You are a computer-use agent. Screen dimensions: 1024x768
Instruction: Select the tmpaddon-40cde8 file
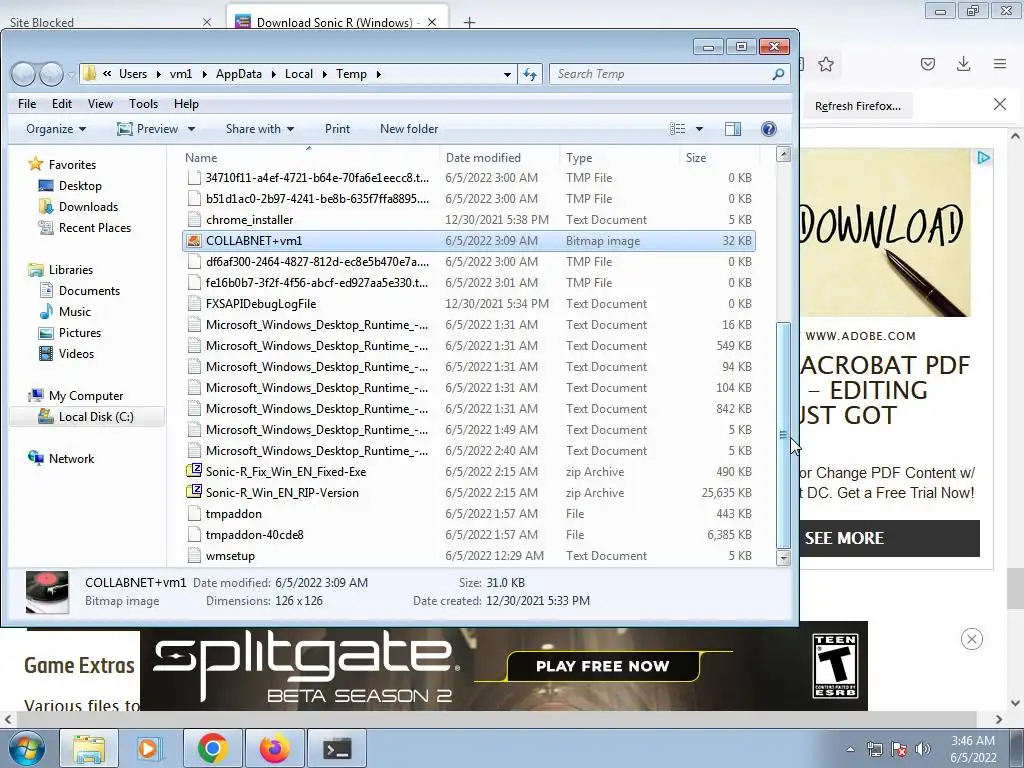tap(468, 535)
